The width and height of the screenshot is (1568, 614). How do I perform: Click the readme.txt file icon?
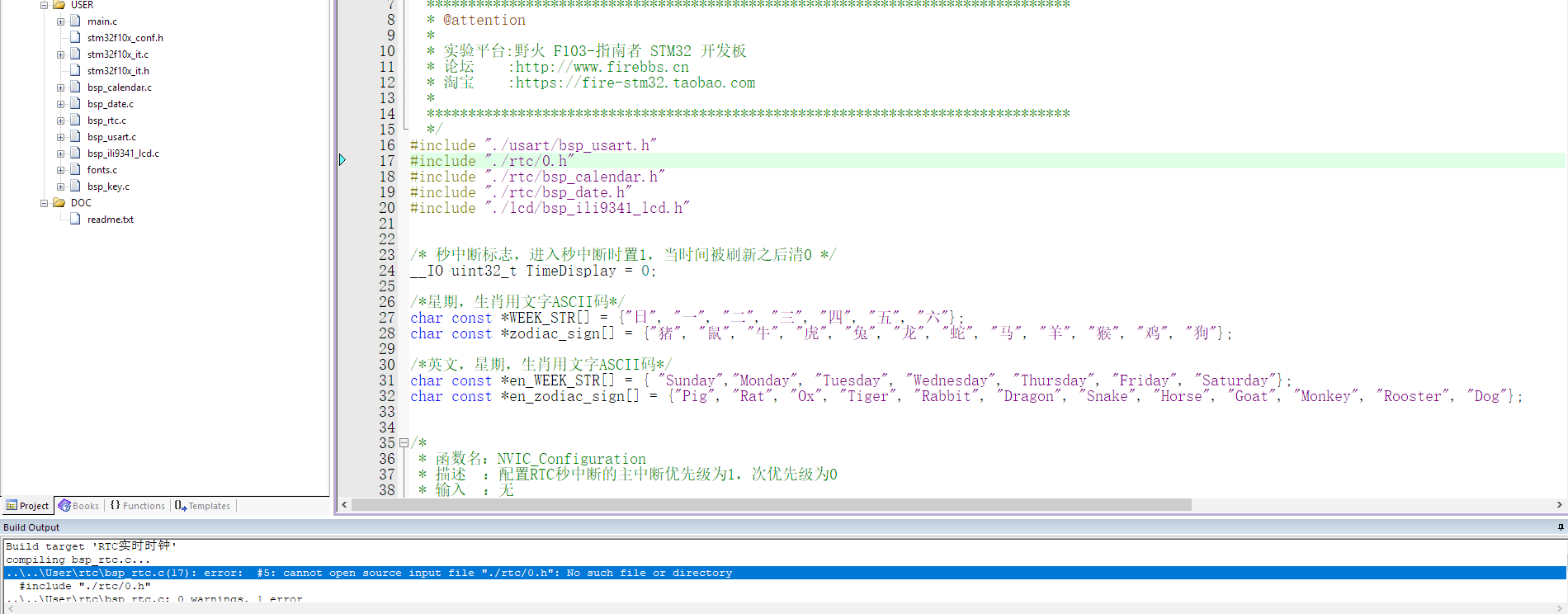(75, 220)
